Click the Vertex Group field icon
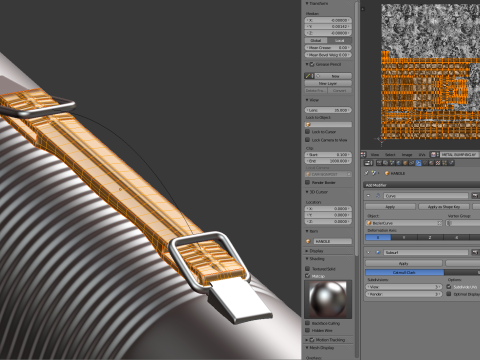Viewport: 480px width, 360px height. 449,223
